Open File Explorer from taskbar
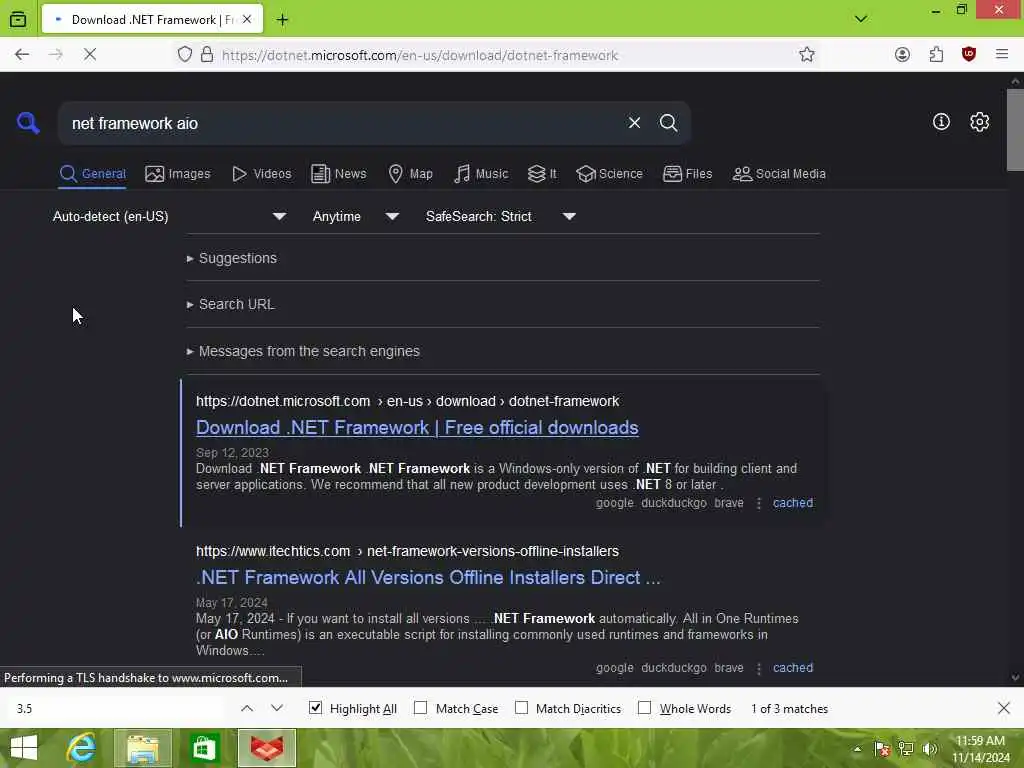1024x768 pixels. tap(143, 748)
